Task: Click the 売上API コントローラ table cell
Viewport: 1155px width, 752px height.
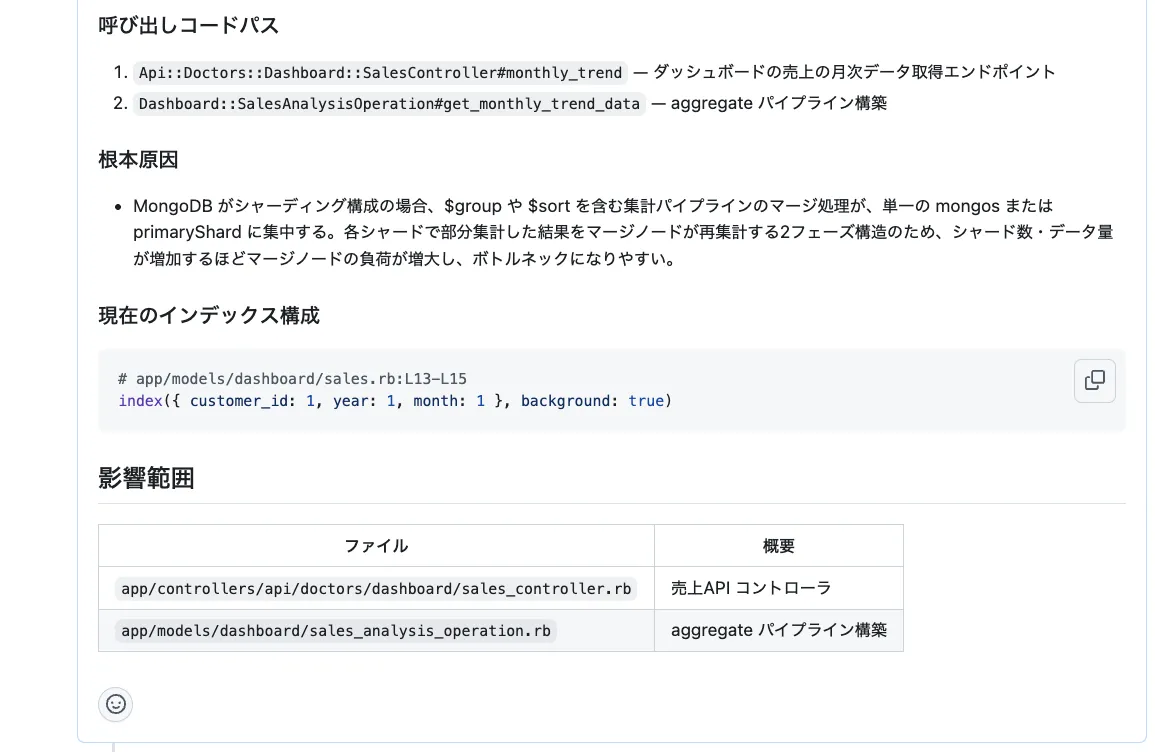Action: point(750,589)
